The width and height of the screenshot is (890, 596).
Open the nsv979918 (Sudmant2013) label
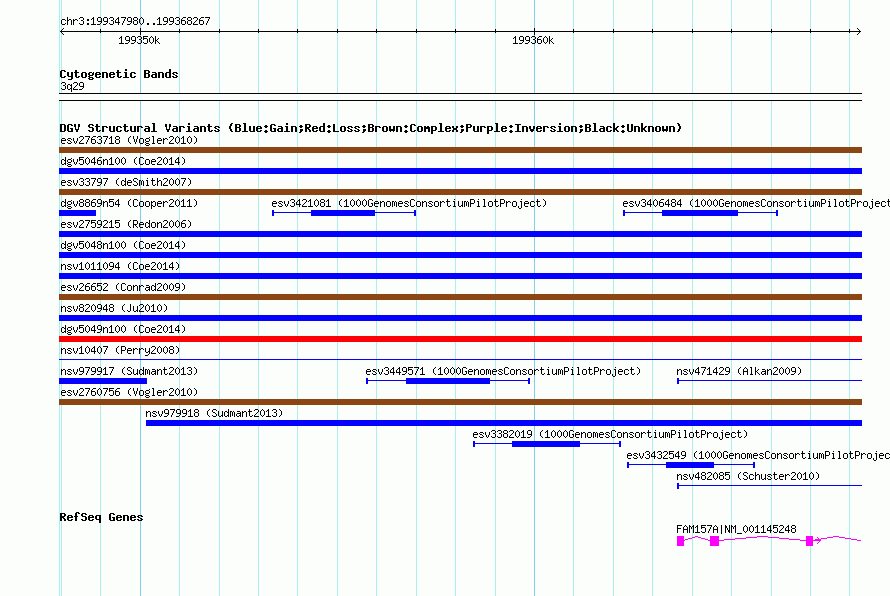pyautogui.click(x=214, y=413)
